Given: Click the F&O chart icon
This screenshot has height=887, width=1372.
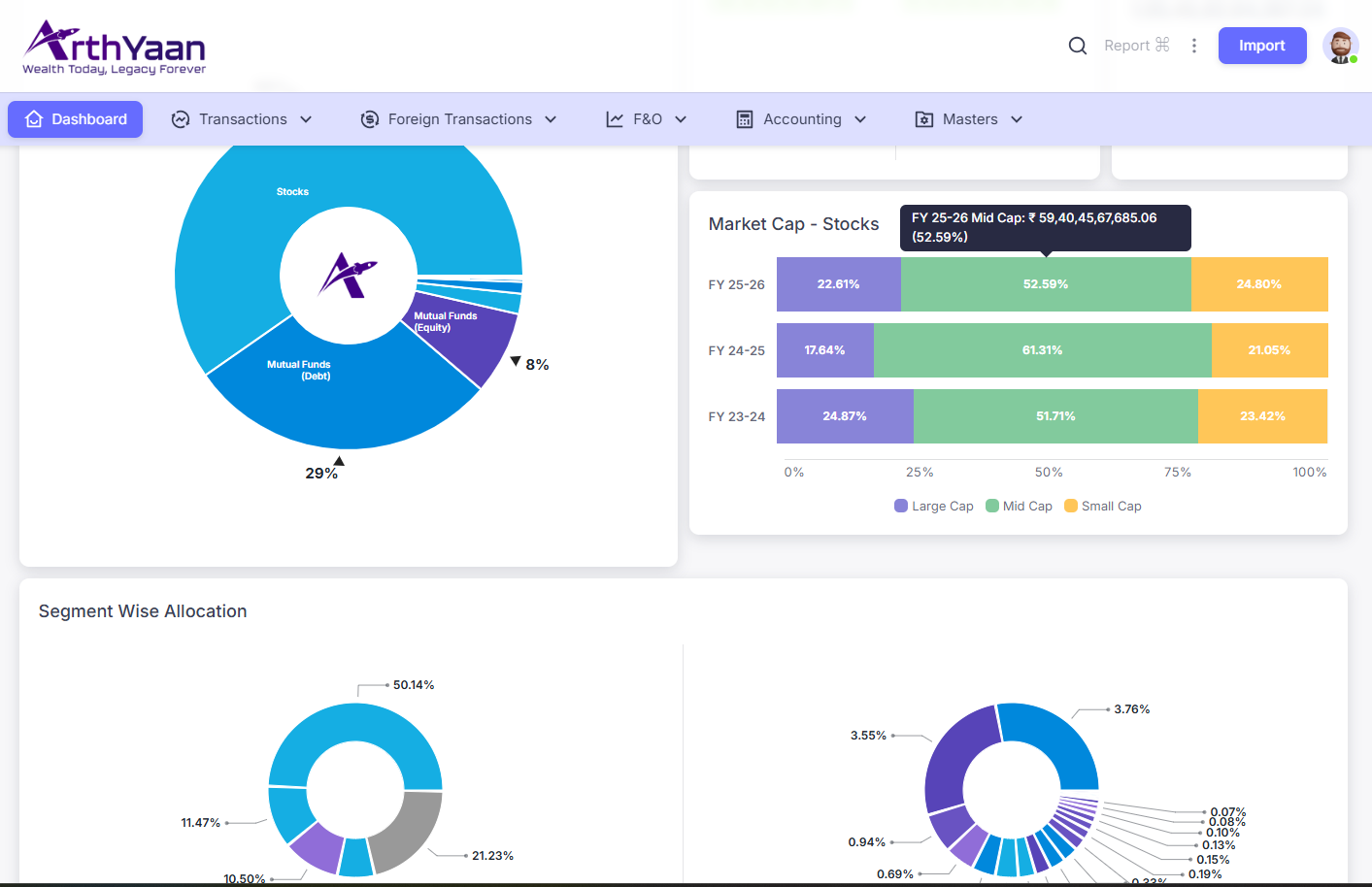Looking at the screenshot, I should pyautogui.click(x=615, y=119).
